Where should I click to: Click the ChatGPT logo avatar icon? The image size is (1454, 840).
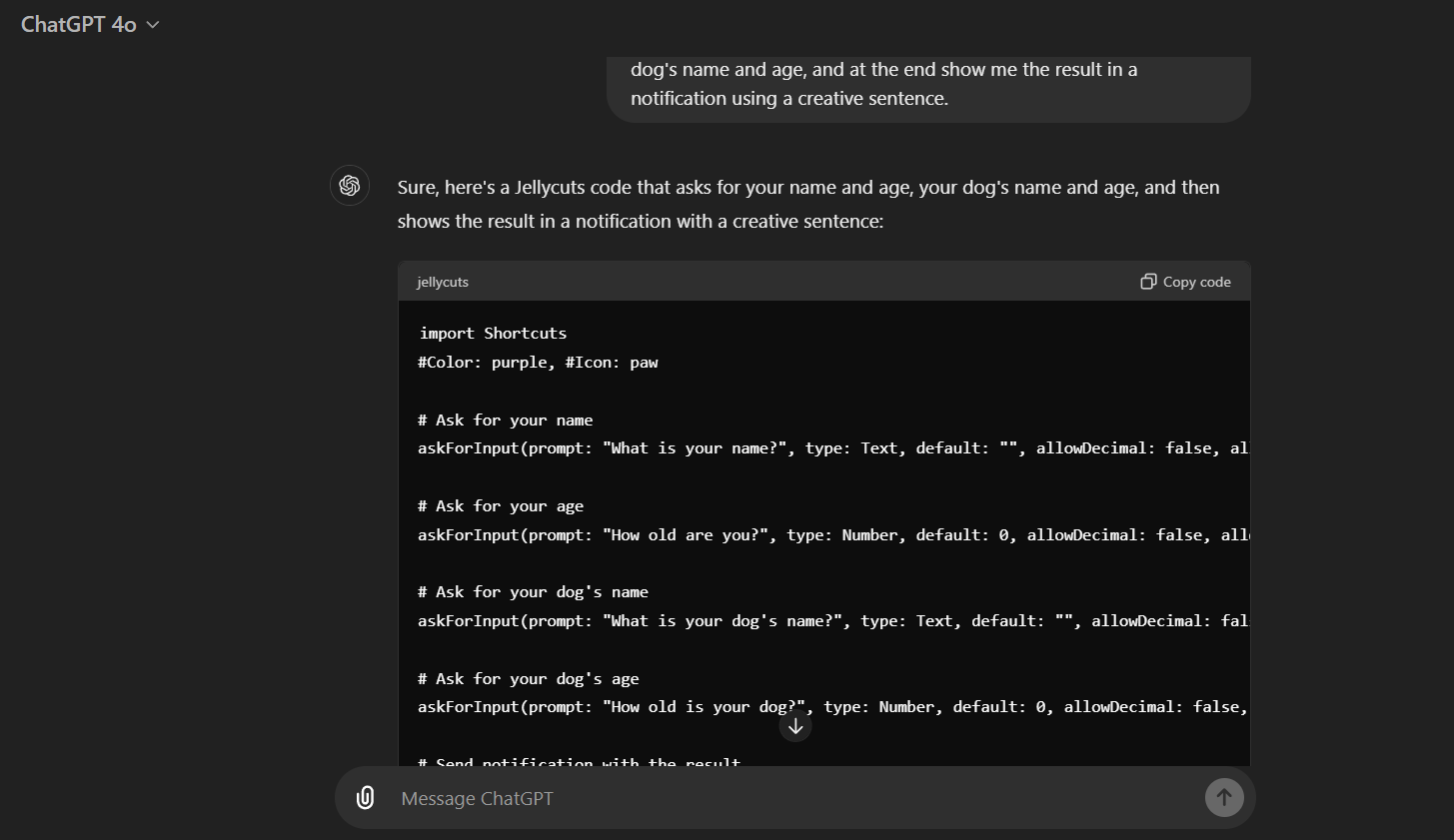pyautogui.click(x=350, y=186)
